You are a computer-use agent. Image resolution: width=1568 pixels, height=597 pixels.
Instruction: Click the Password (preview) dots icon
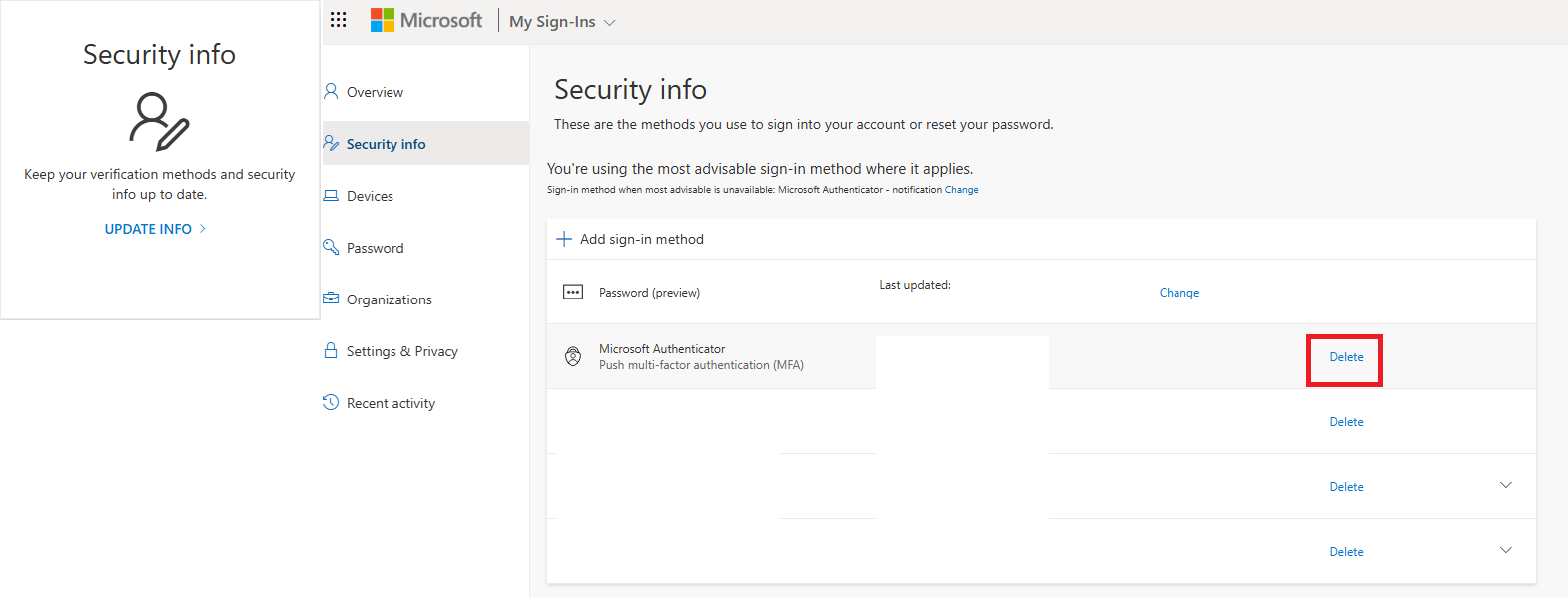pos(573,292)
